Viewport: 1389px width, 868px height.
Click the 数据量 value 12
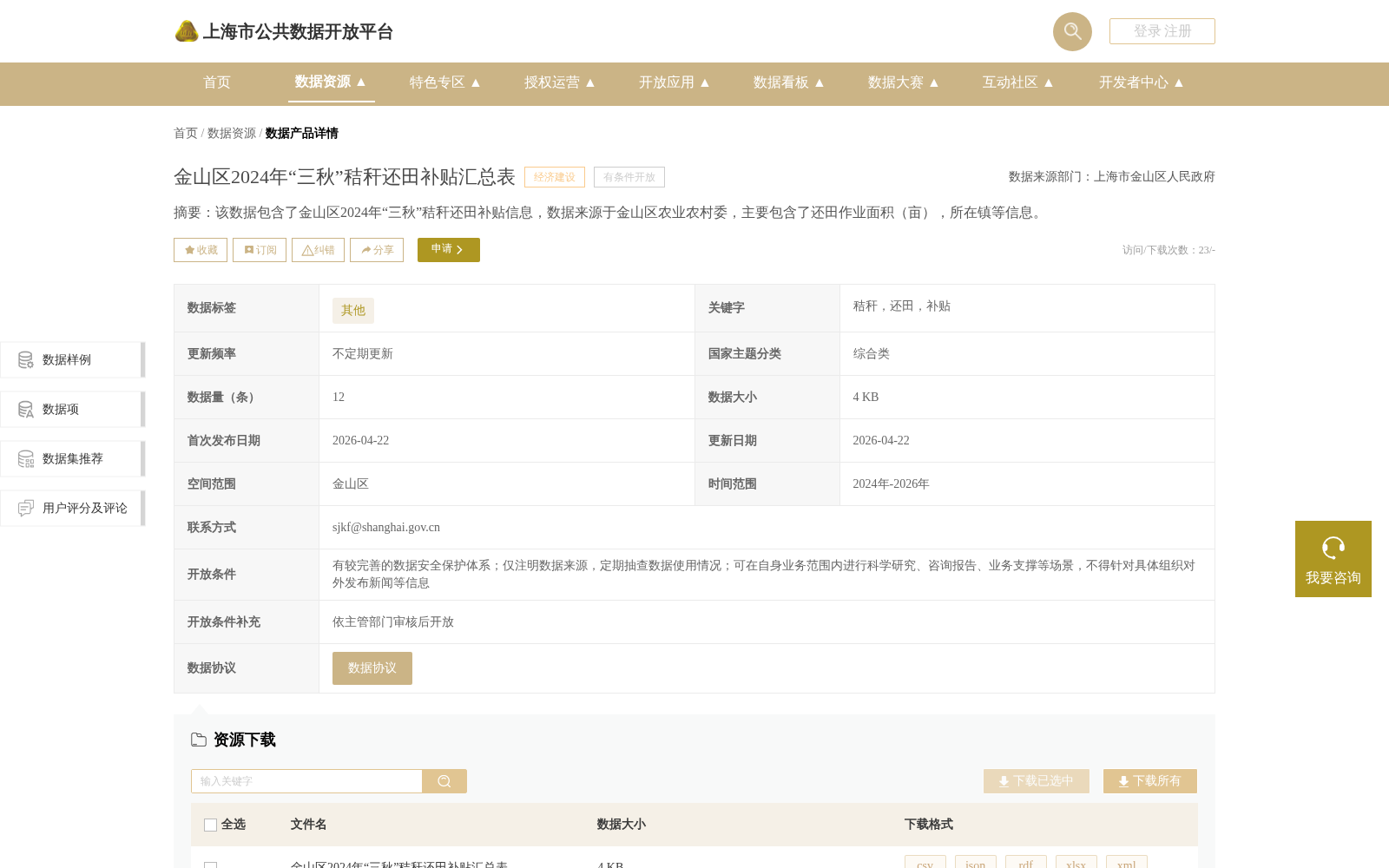(x=339, y=398)
